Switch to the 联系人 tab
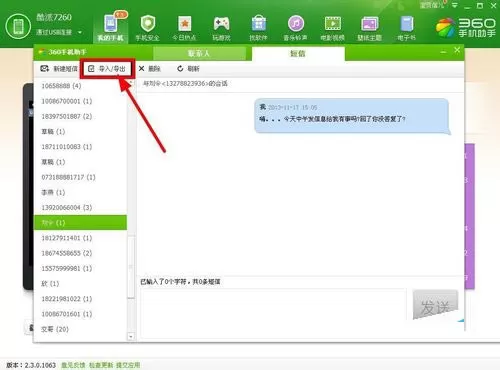 [199, 53]
